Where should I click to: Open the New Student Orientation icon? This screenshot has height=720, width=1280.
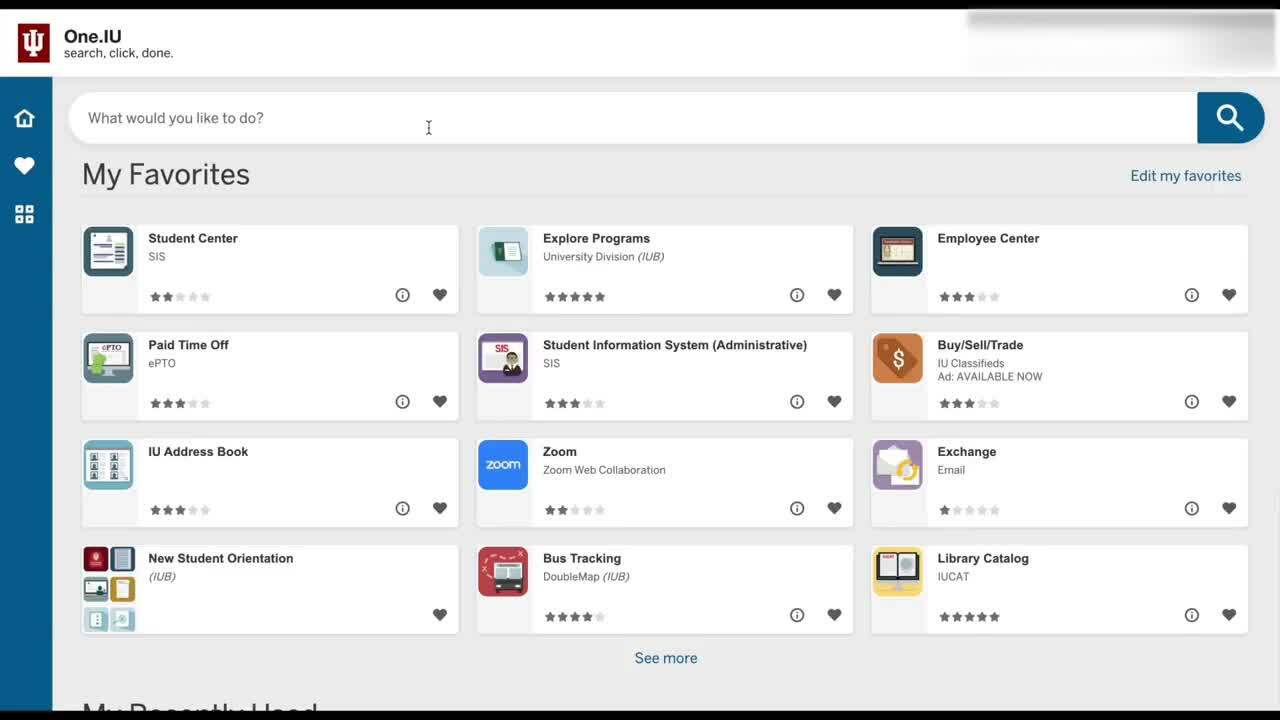(109, 589)
